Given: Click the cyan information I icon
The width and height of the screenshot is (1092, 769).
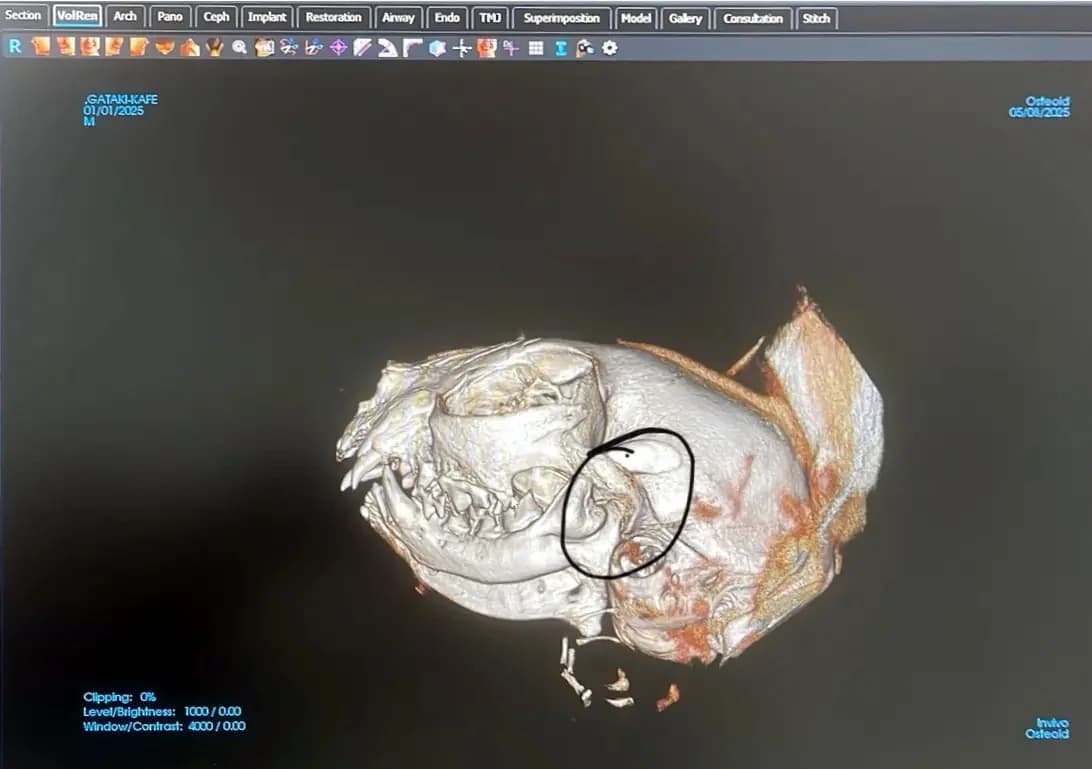Looking at the screenshot, I should [x=561, y=47].
